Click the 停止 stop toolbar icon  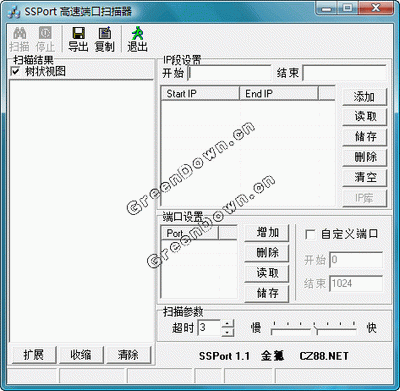point(45,33)
